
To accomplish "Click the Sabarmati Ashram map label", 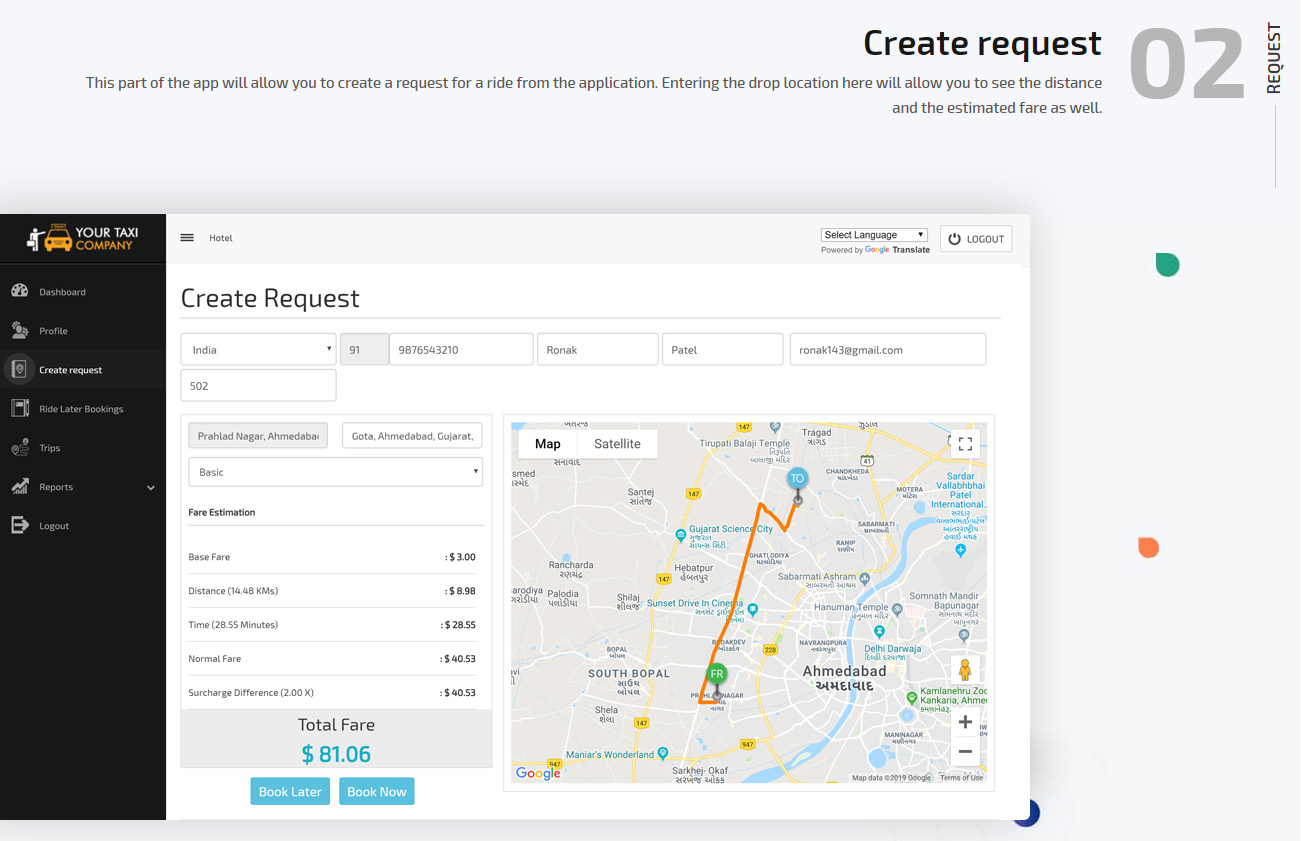I will tap(817, 576).
